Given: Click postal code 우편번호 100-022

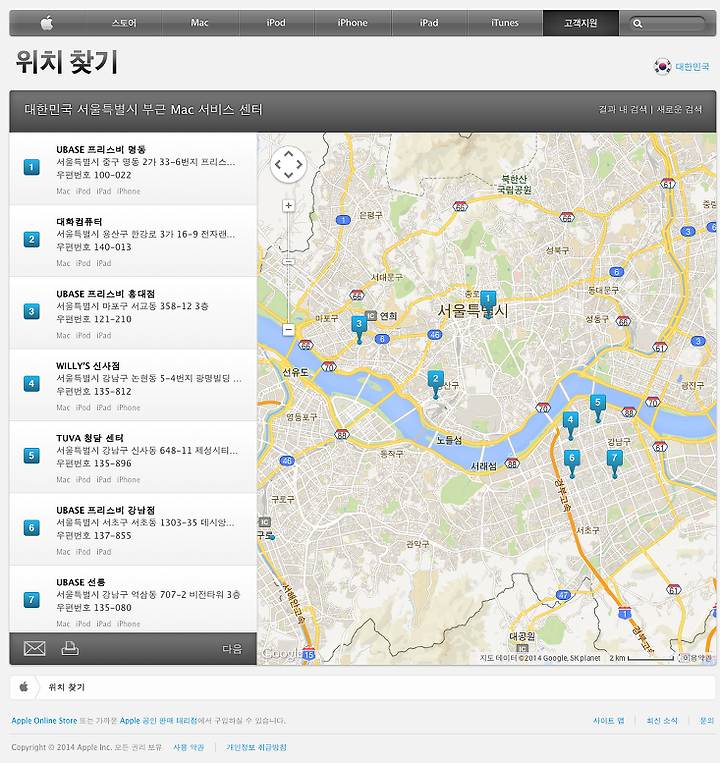Looking at the screenshot, I should [x=94, y=175].
